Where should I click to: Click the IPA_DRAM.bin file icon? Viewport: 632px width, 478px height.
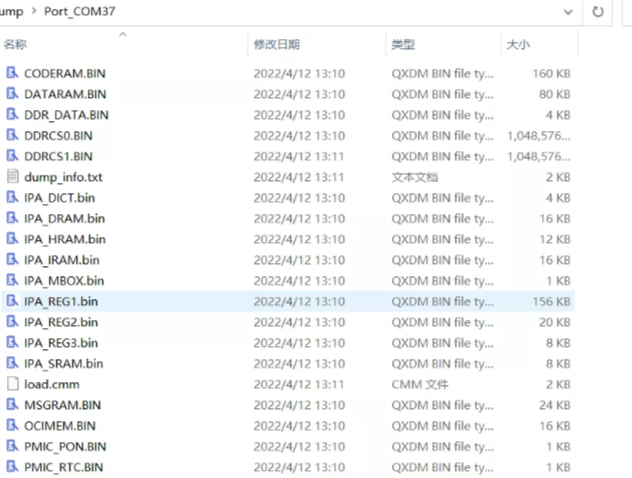tap(12, 218)
